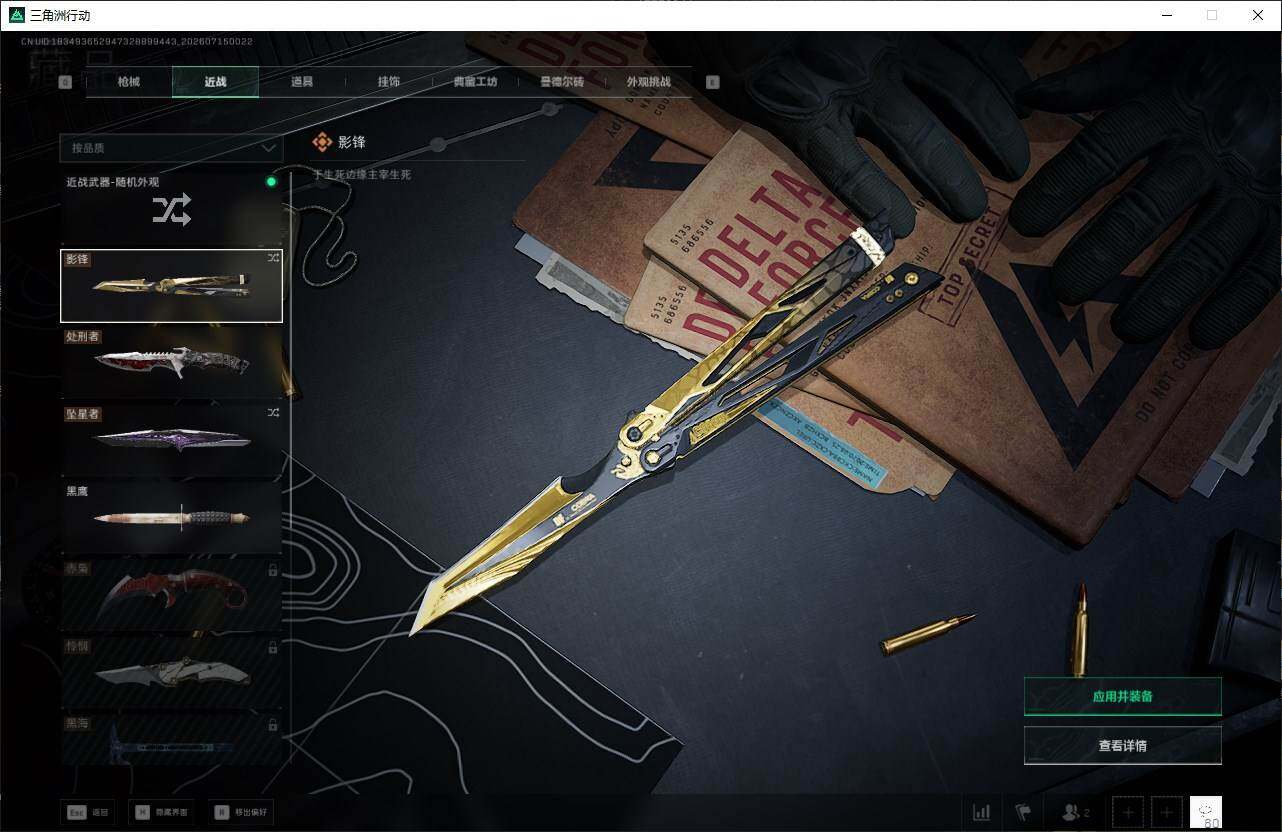
Task: Open the 曼德尔砖 tab
Action: 562,82
